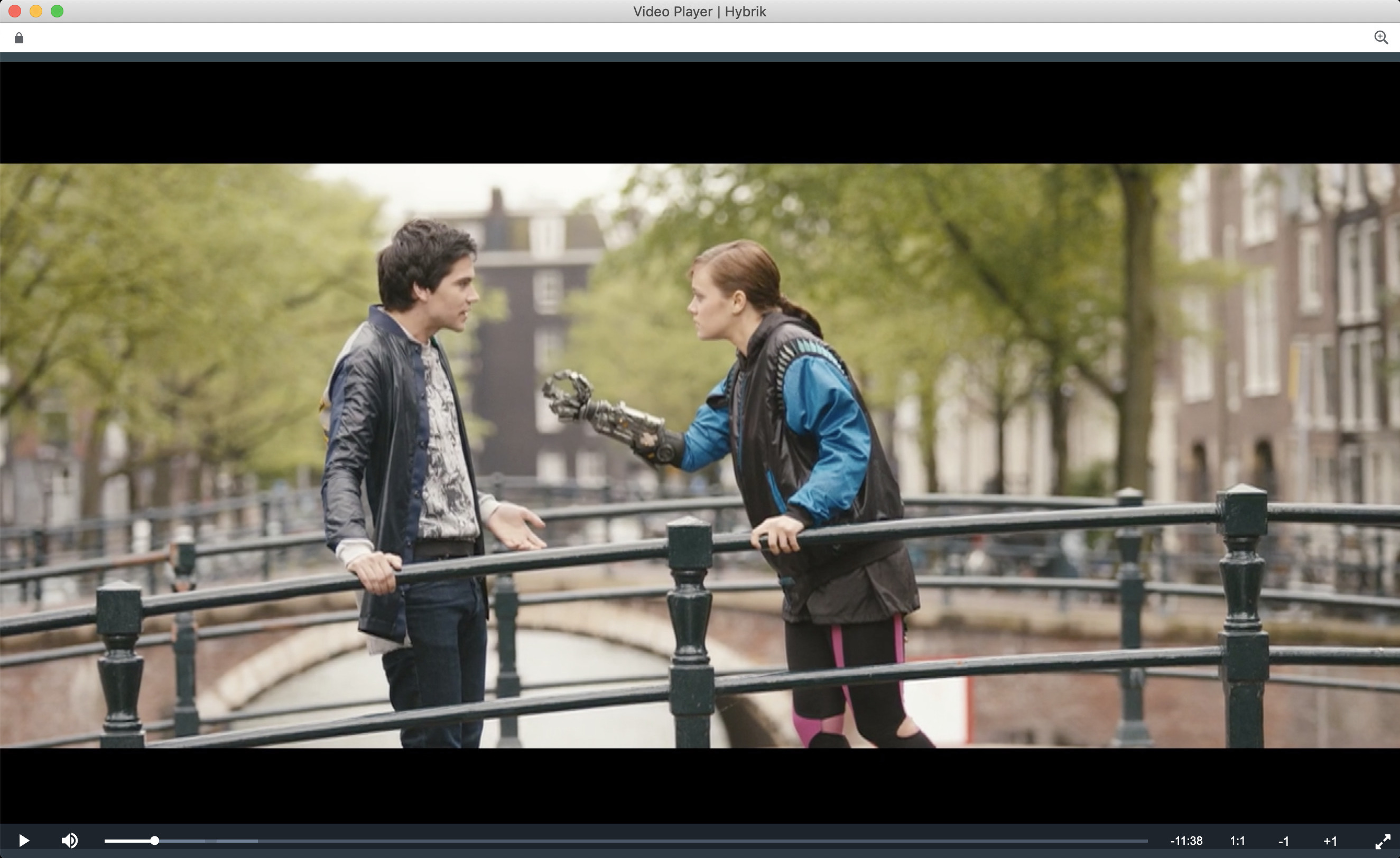Click the zoom magnifier icon in address bar

[x=1380, y=38]
